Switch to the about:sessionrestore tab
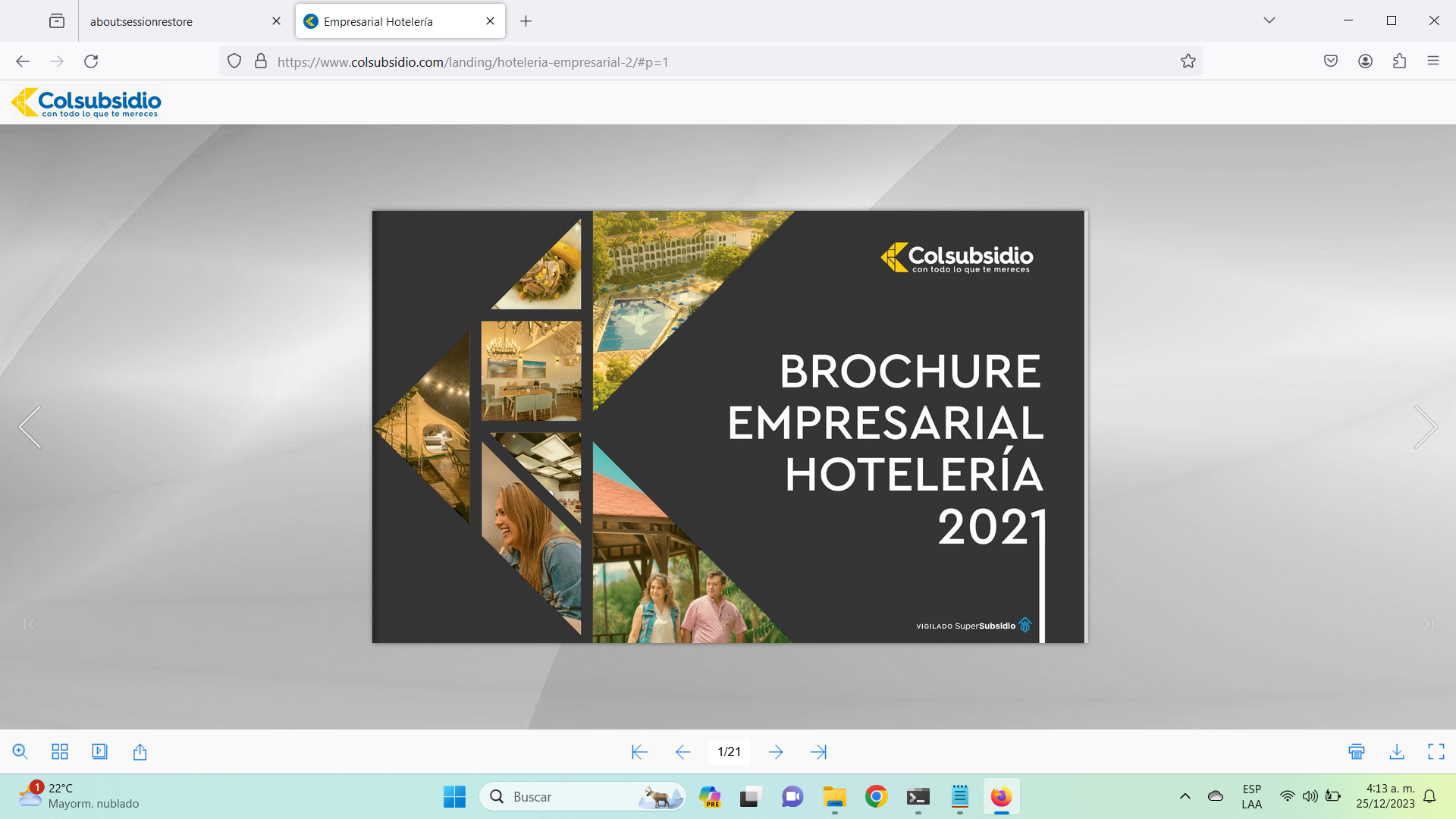 [179, 21]
